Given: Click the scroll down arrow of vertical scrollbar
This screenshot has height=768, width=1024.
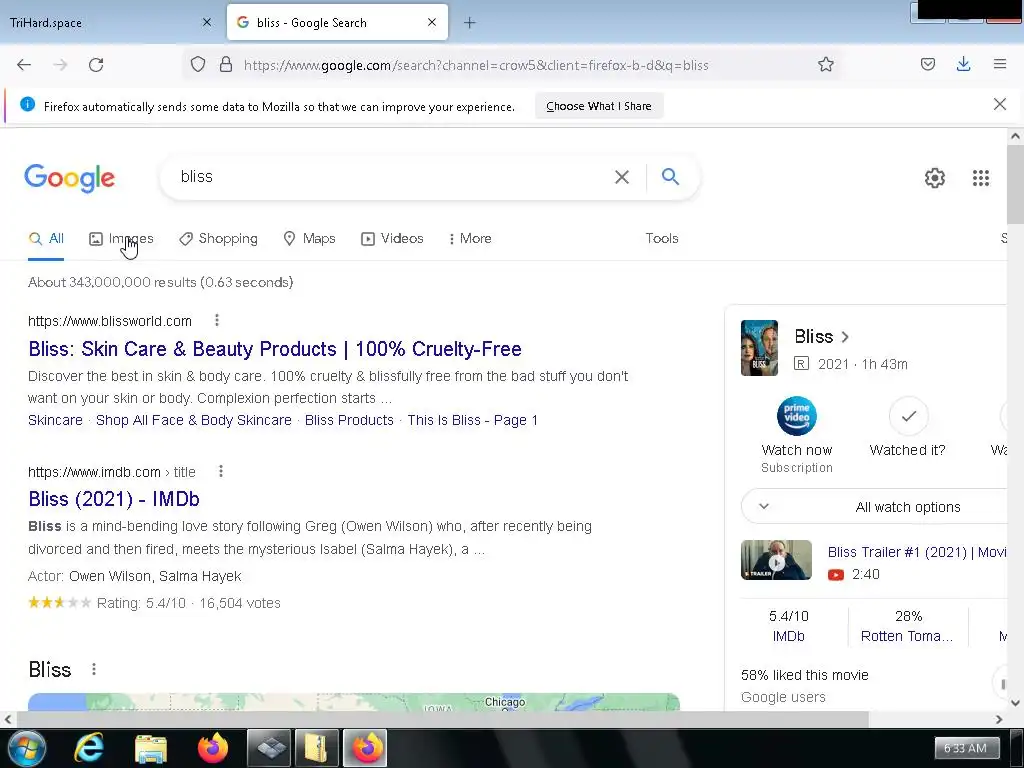Looking at the screenshot, I should point(1015,703).
